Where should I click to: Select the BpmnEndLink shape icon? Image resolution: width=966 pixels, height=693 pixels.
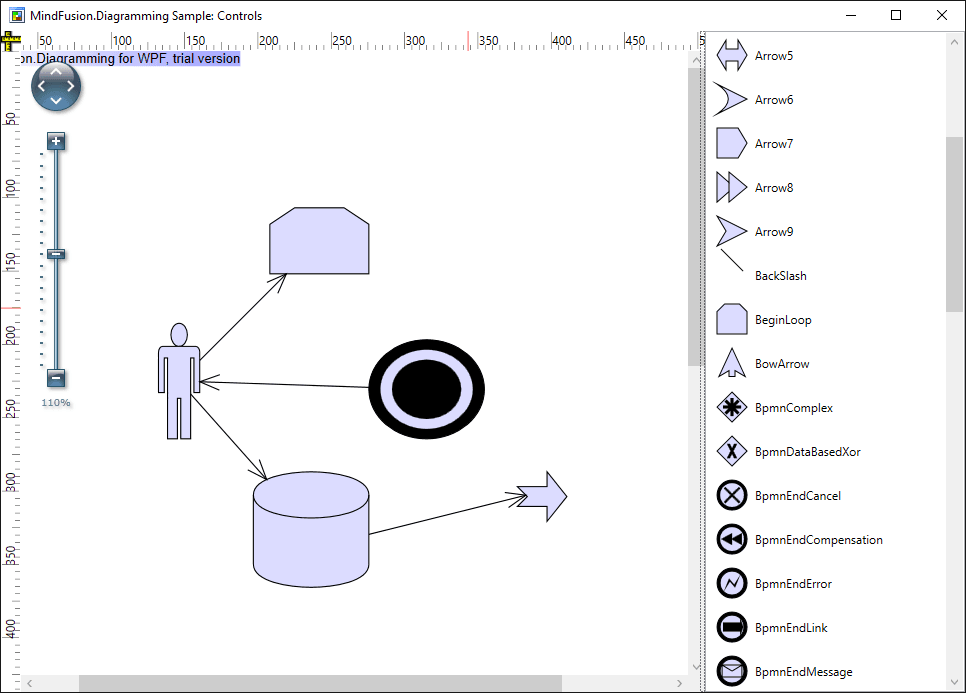point(731,628)
